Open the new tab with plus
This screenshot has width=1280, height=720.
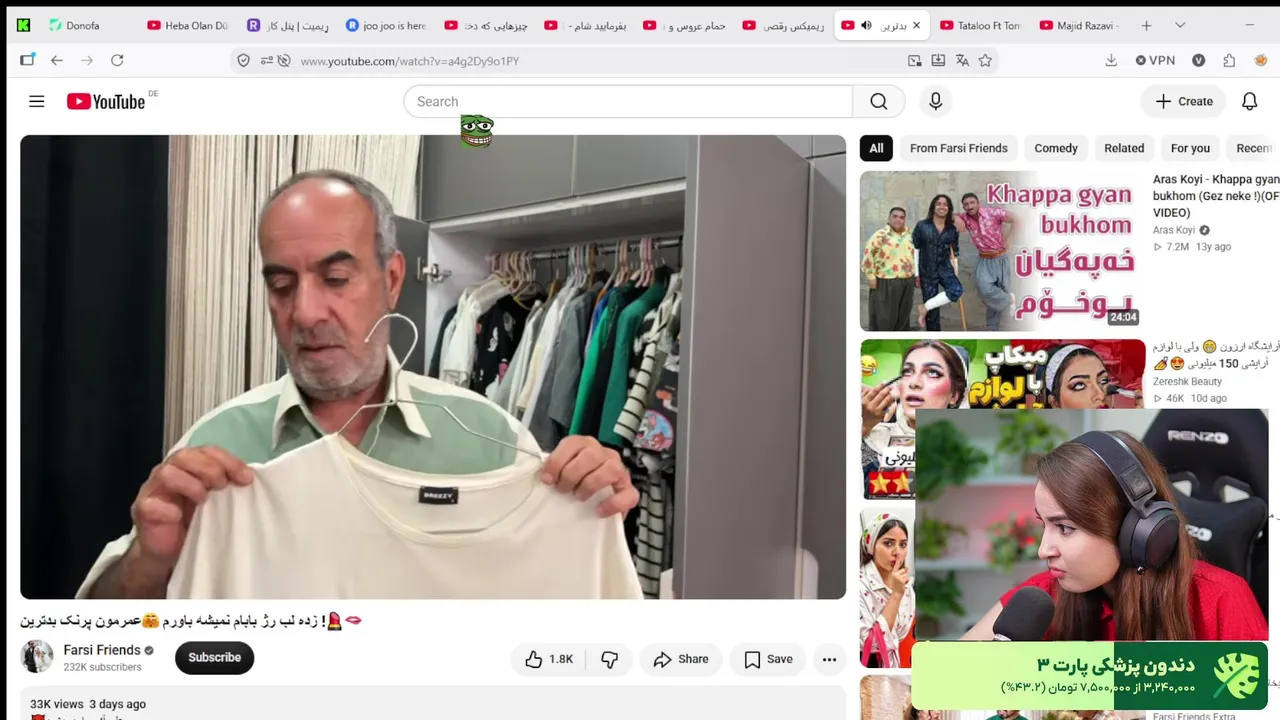(x=1146, y=25)
